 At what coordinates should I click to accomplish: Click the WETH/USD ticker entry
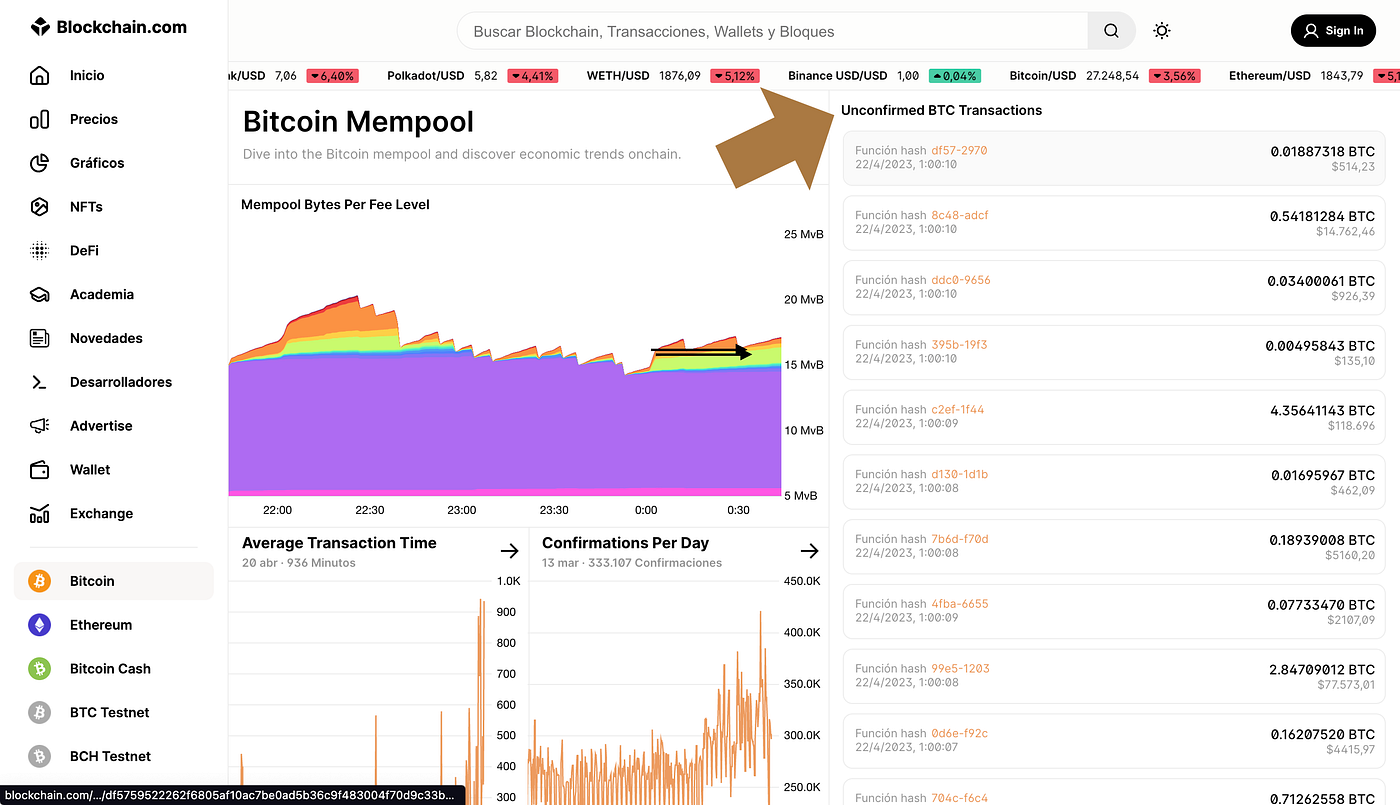[673, 76]
